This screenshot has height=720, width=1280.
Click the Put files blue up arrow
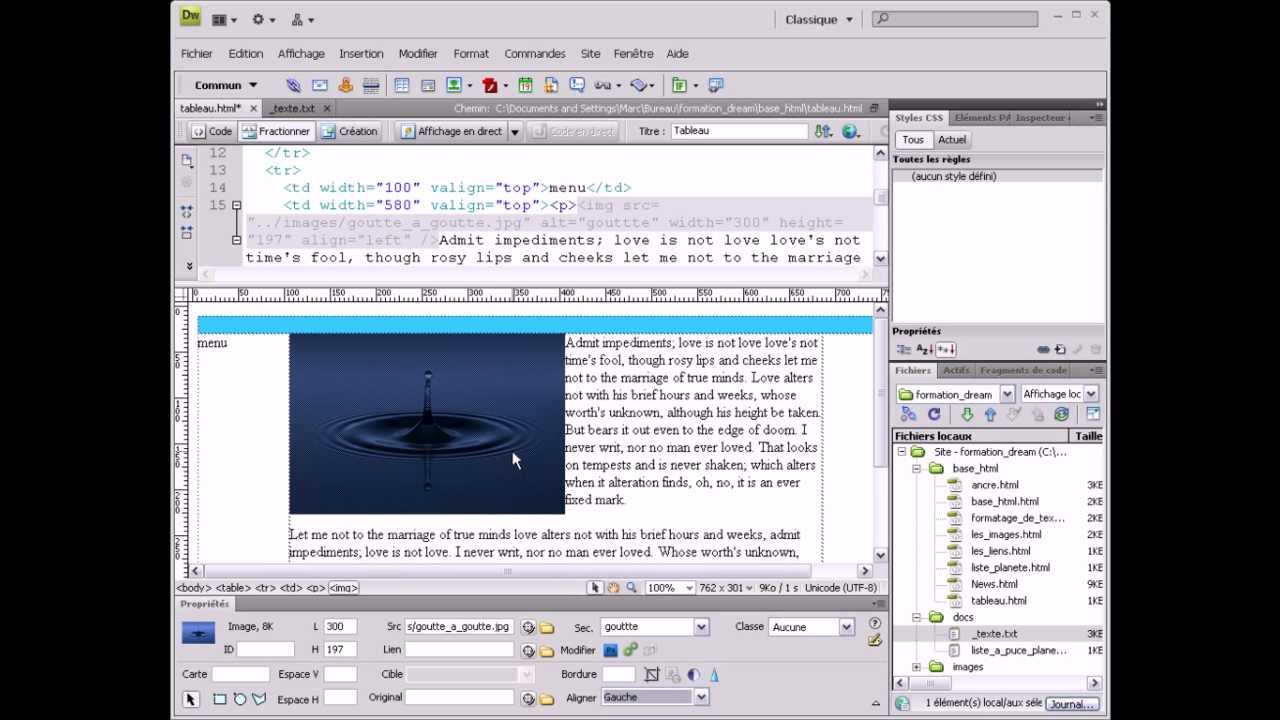click(x=990, y=414)
